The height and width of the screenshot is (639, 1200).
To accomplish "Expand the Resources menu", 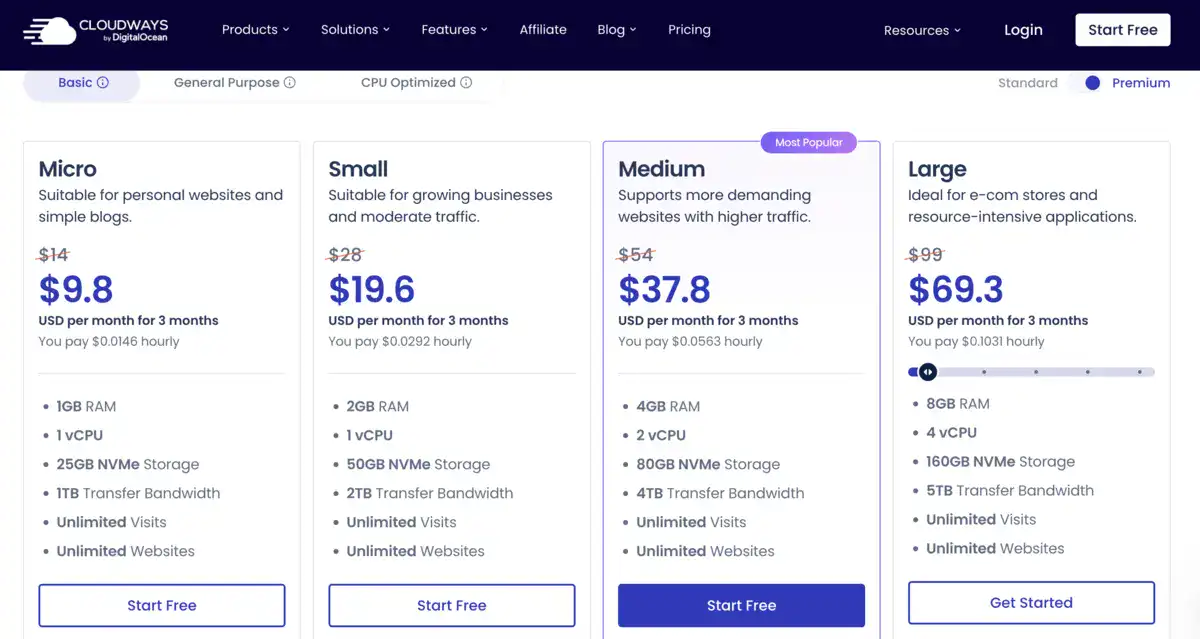I will [921, 30].
